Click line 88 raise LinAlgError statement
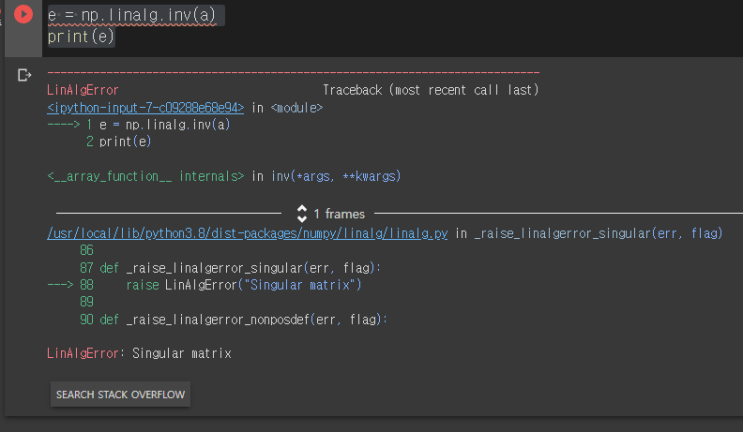 [x=242, y=285]
